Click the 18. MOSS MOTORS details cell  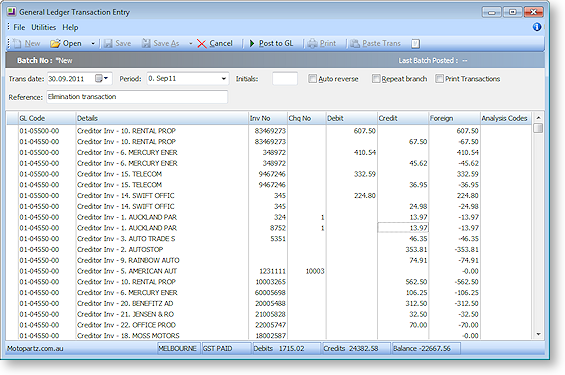click(x=162, y=335)
